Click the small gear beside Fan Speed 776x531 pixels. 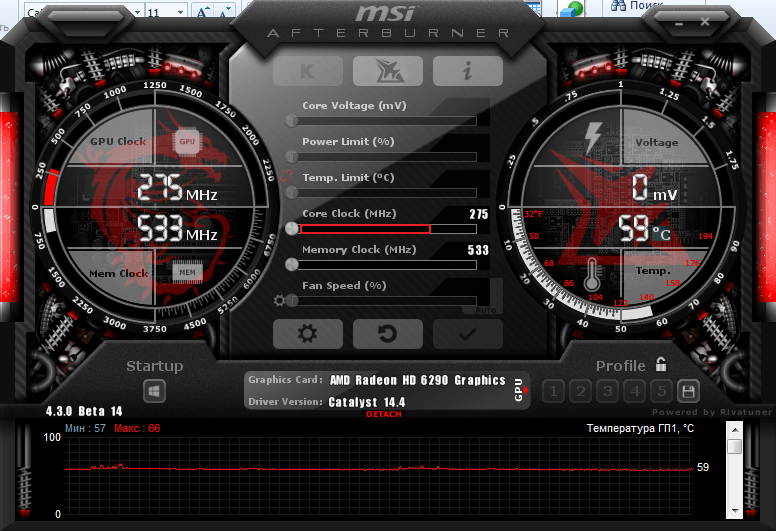pos(280,300)
